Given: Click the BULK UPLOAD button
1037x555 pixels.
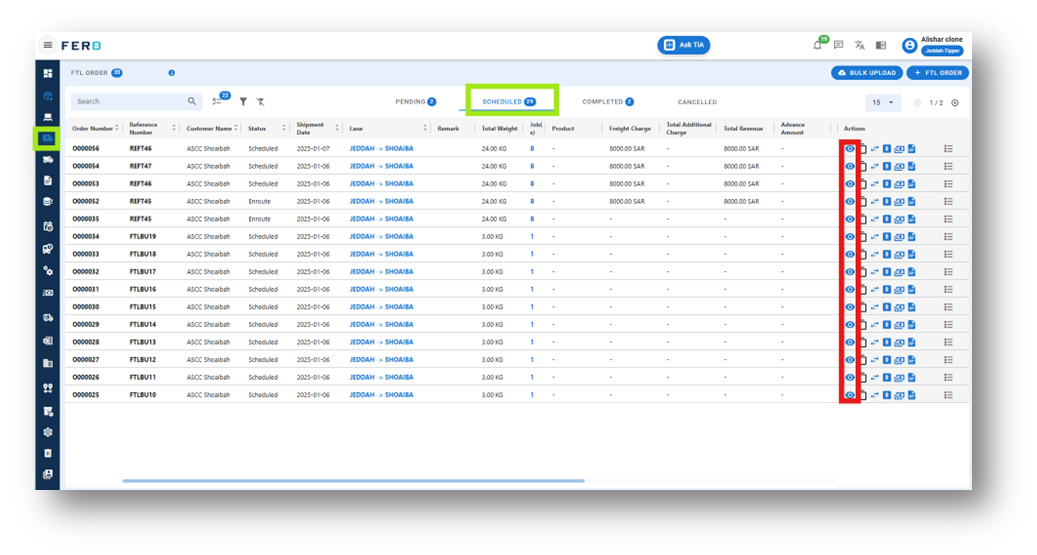Looking at the screenshot, I should pos(866,73).
